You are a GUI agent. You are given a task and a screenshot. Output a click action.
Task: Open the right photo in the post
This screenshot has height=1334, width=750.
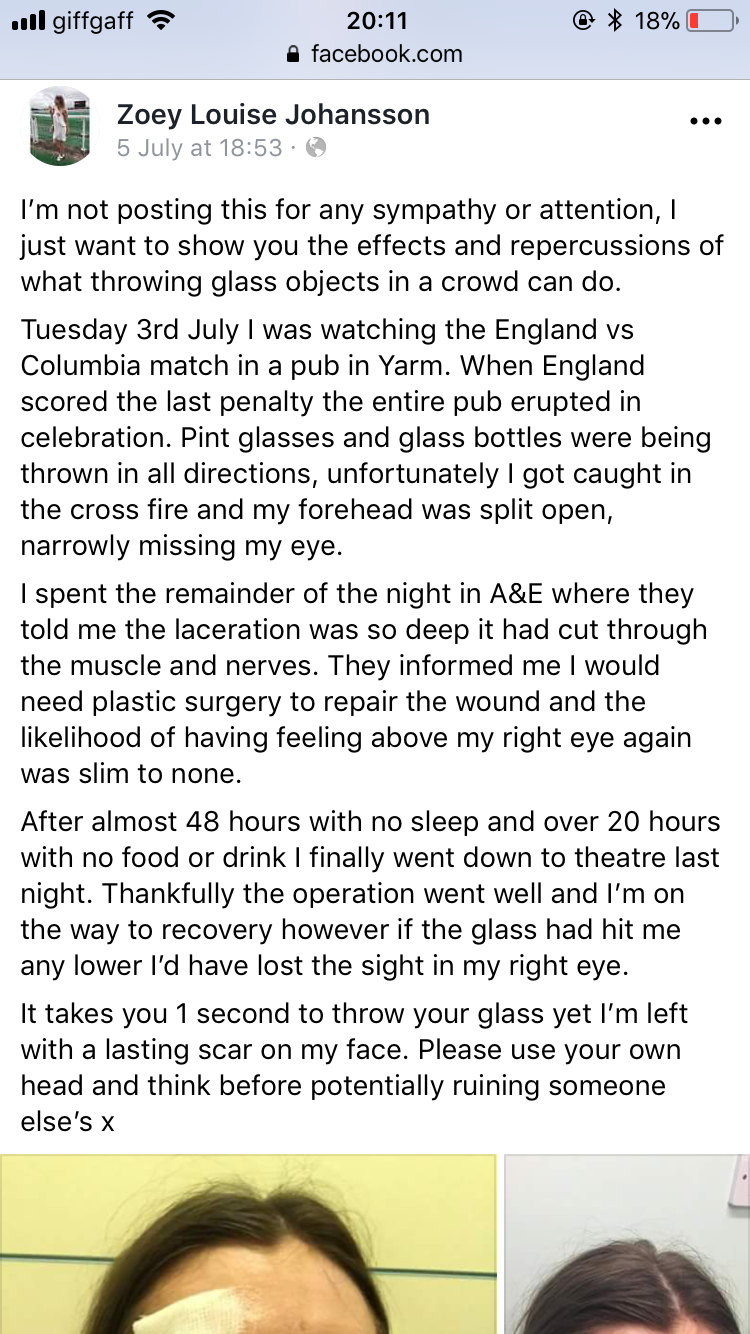pos(627,1244)
